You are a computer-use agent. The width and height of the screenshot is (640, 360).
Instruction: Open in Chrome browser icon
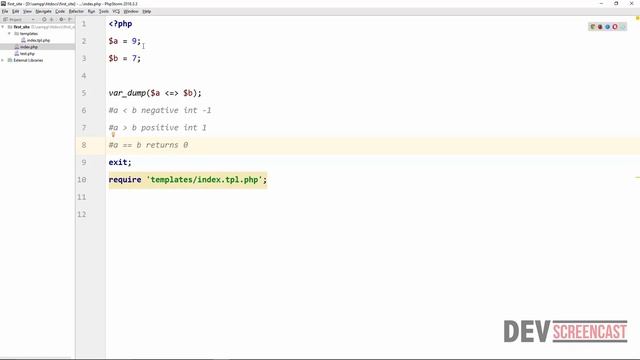coord(593,27)
